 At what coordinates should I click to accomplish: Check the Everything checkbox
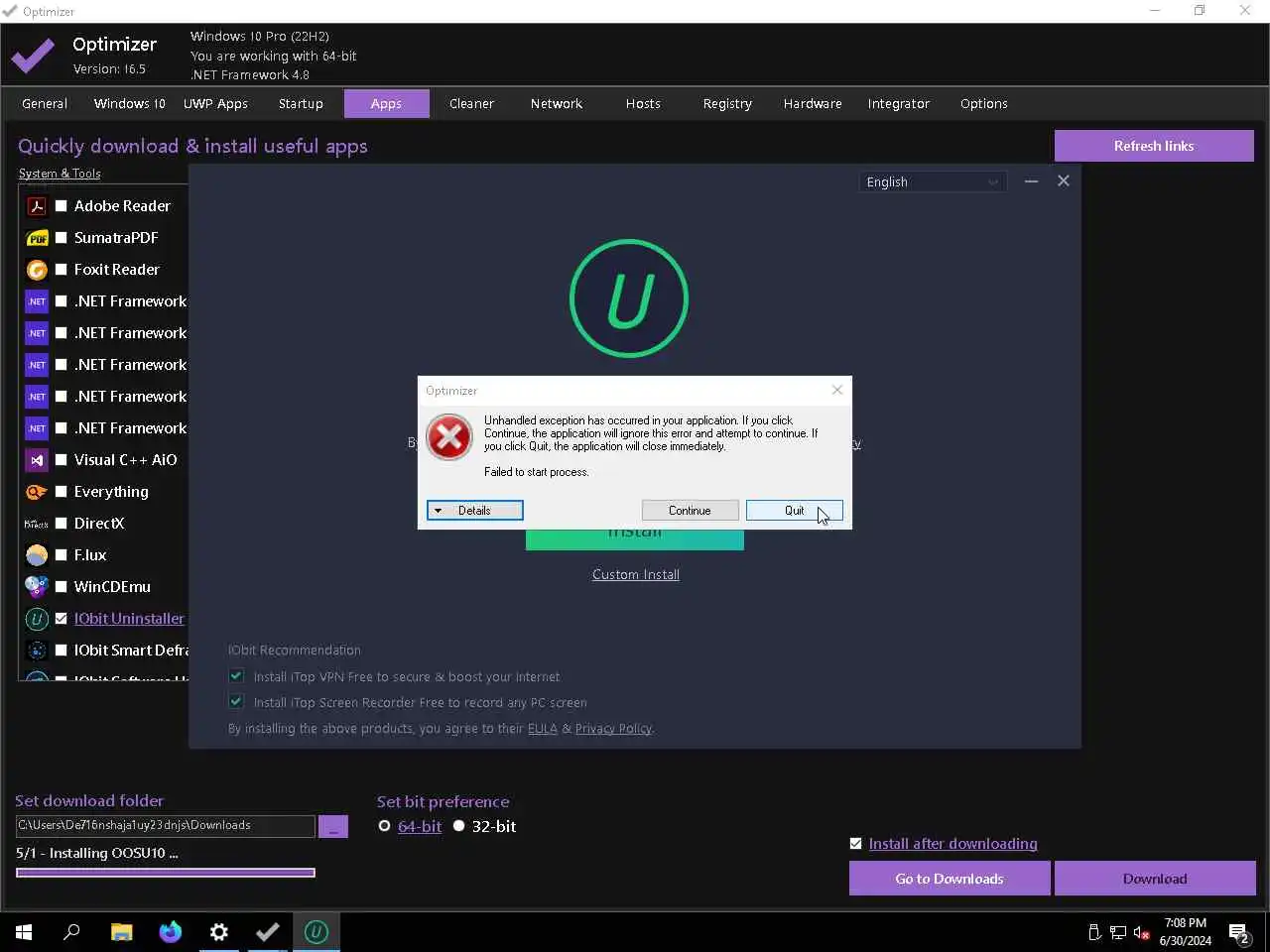click(62, 492)
